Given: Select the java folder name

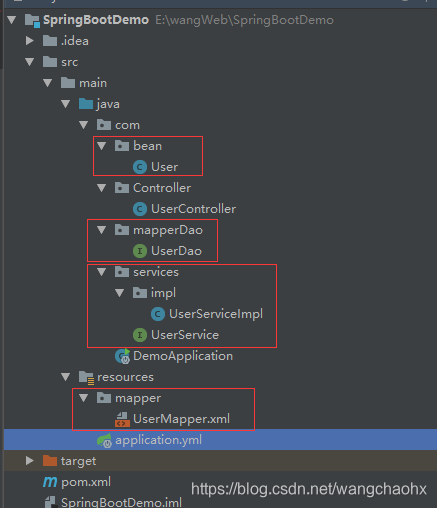Looking at the screenshot, I should (108, 104).
